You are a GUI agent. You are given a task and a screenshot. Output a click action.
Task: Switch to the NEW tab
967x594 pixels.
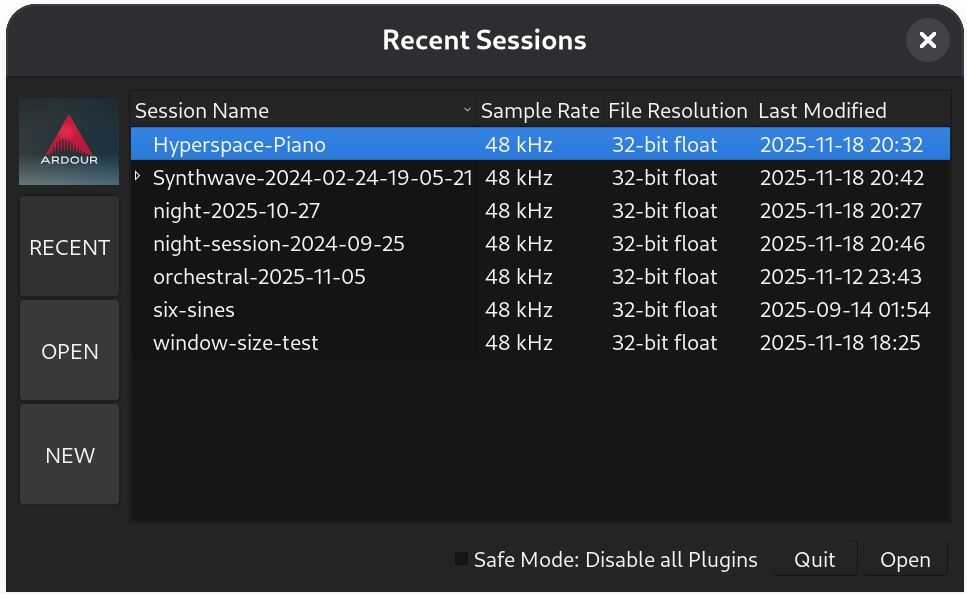tap(70, 455)
